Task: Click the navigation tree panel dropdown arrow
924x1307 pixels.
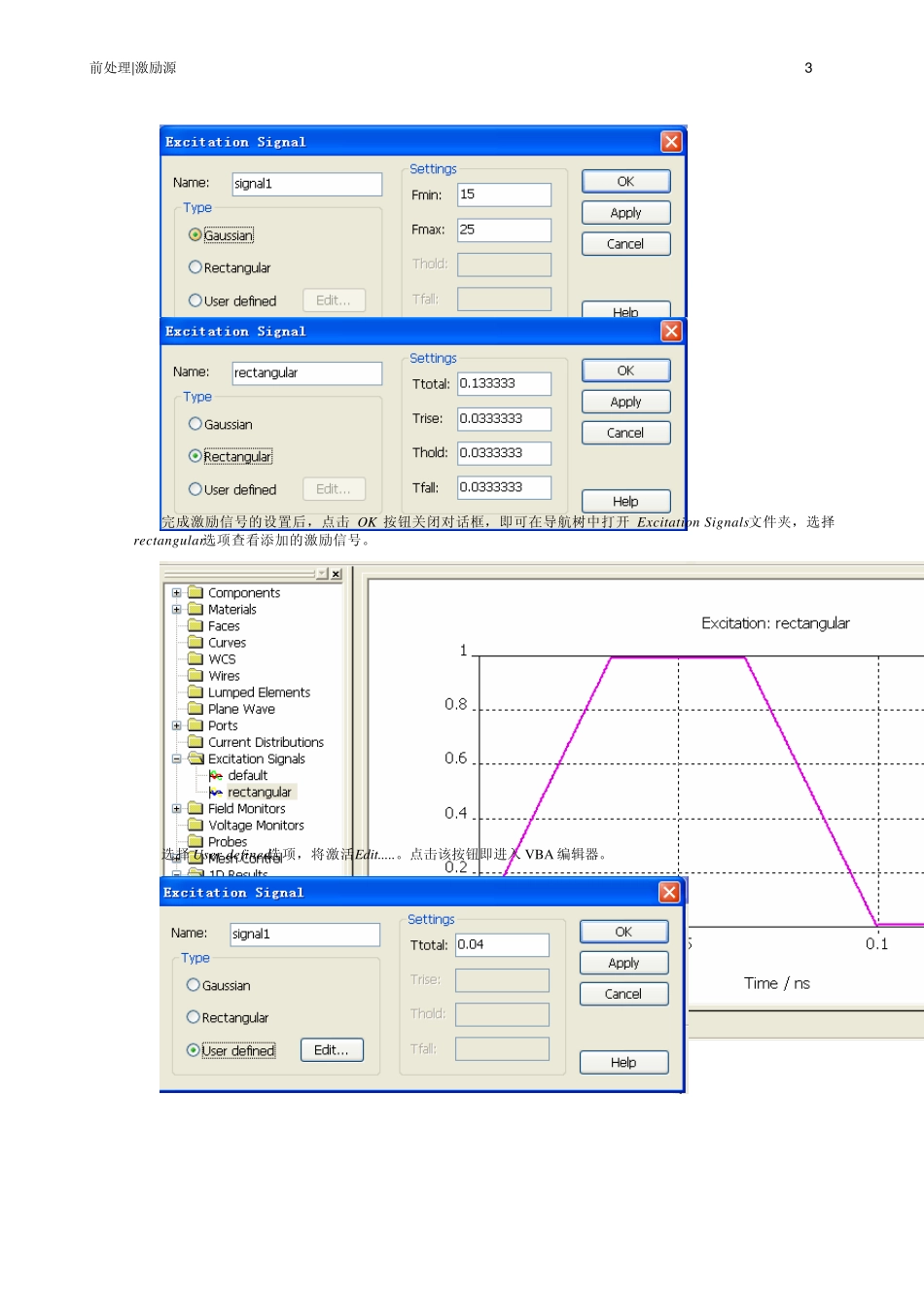Action: click(x=322, y=574)
